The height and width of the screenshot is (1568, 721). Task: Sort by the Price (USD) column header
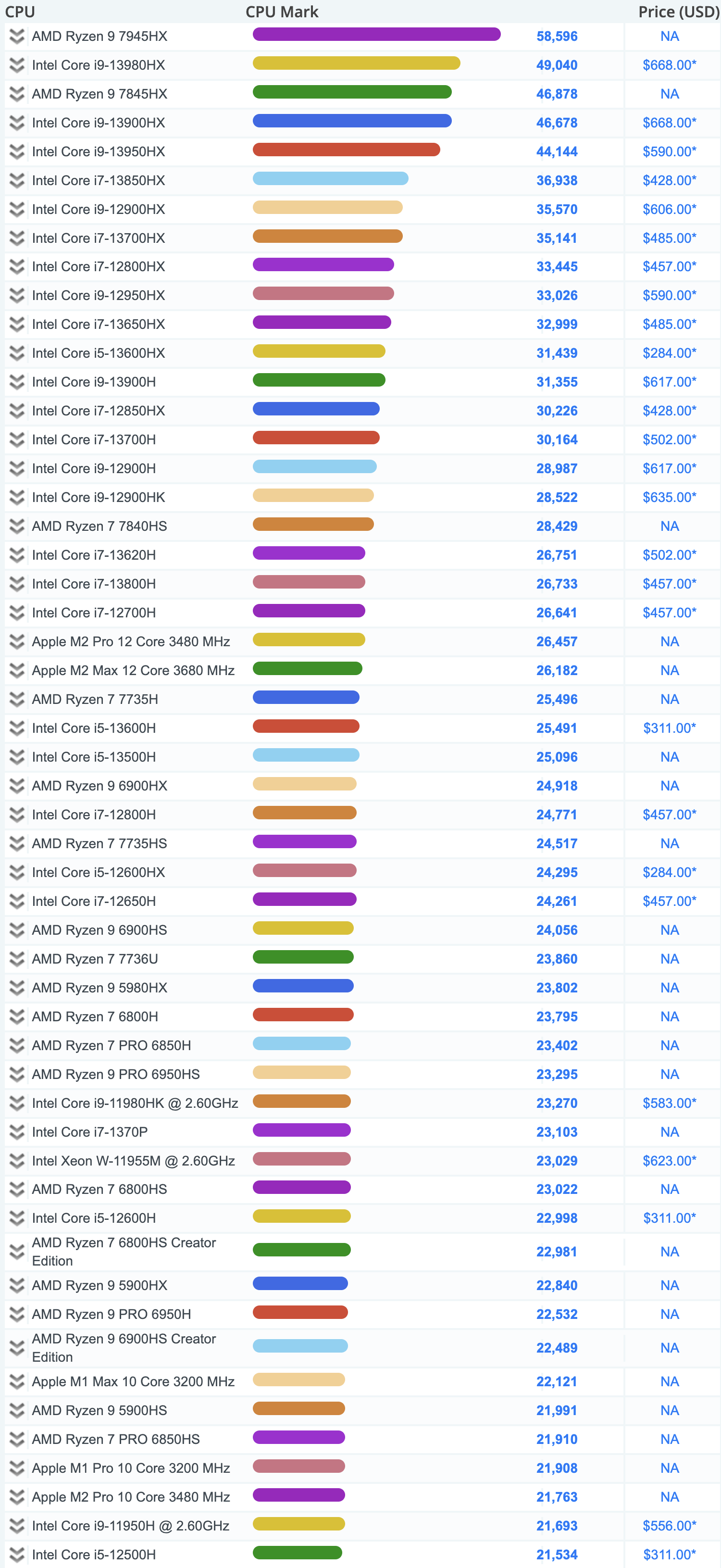679,12
